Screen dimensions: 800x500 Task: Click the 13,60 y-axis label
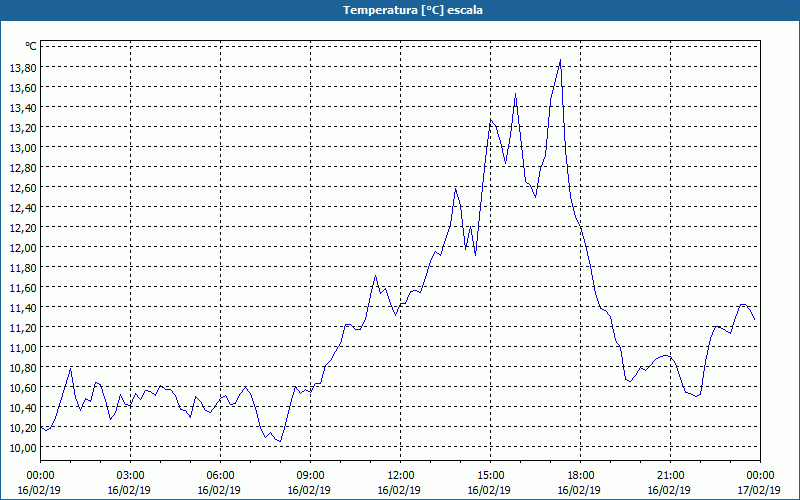[23, 87]
